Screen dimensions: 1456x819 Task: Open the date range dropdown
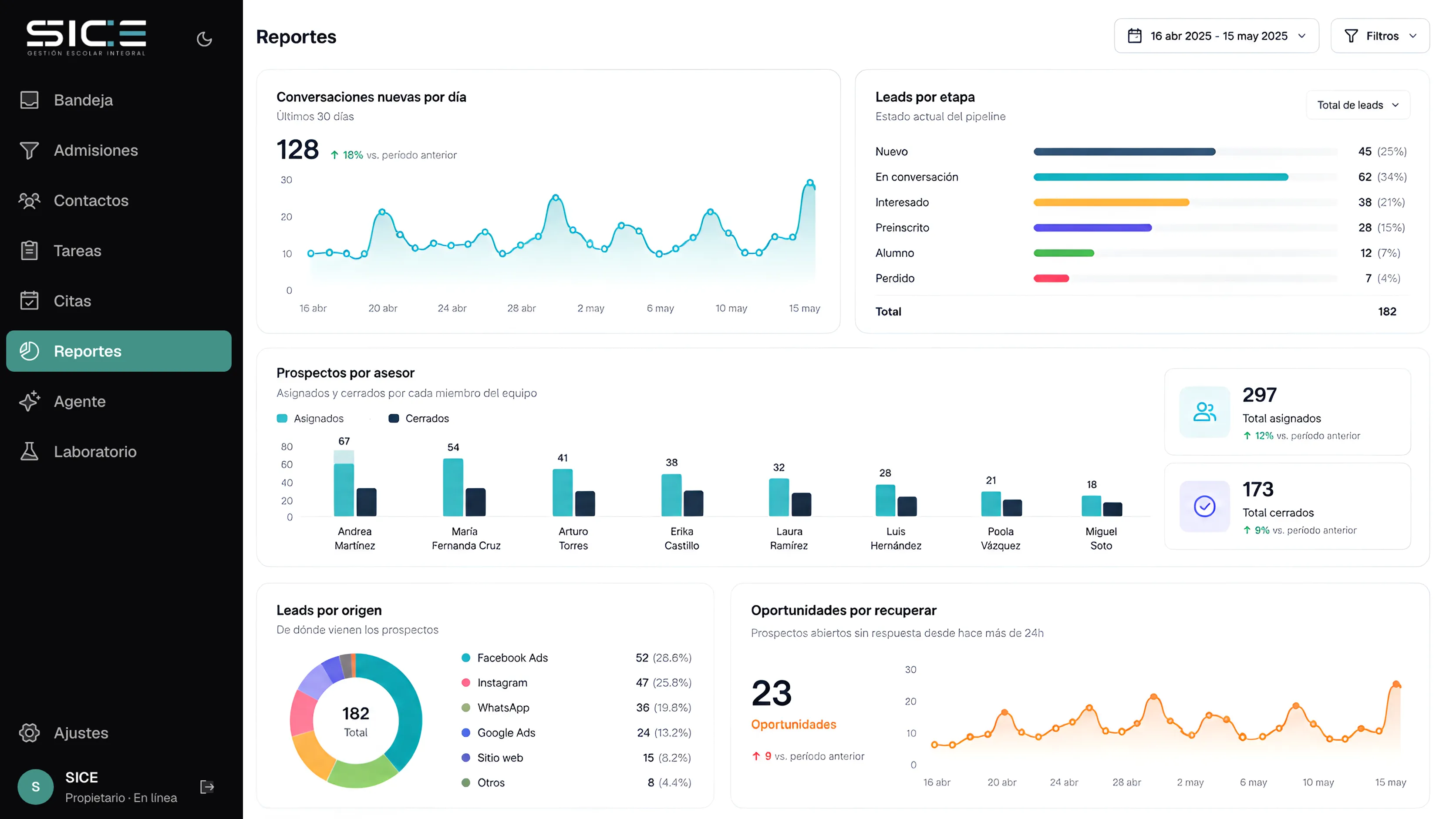click(x=1217, y=36)
